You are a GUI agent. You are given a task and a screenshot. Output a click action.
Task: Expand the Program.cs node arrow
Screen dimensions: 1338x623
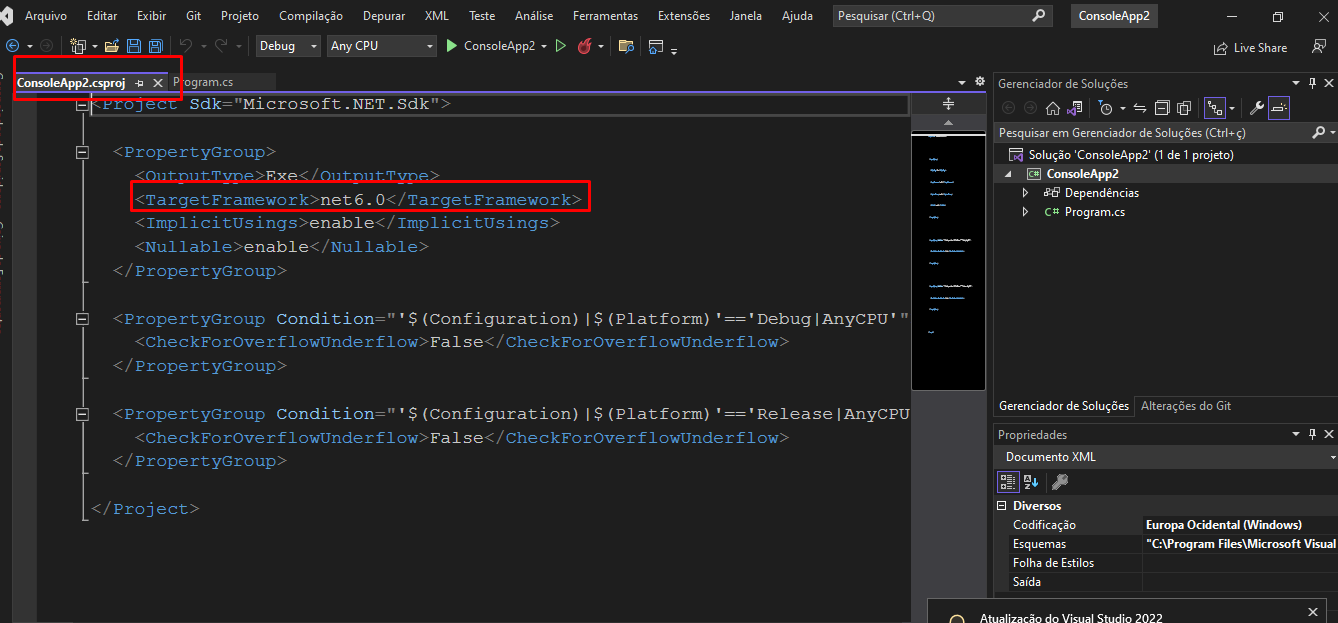[x=1025, y=212]
